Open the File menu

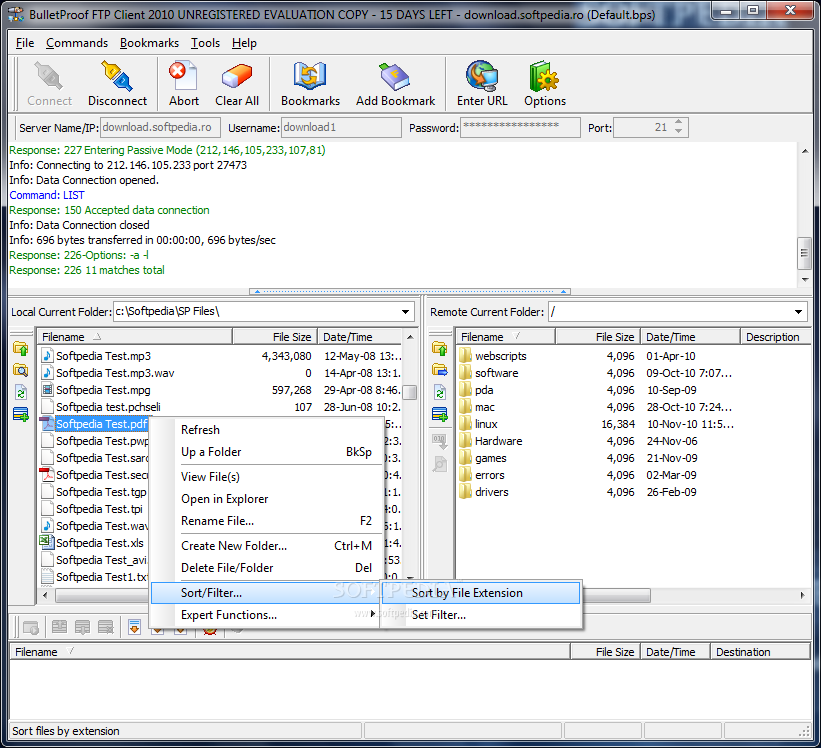pyautogui.click(x=25, y=43)
